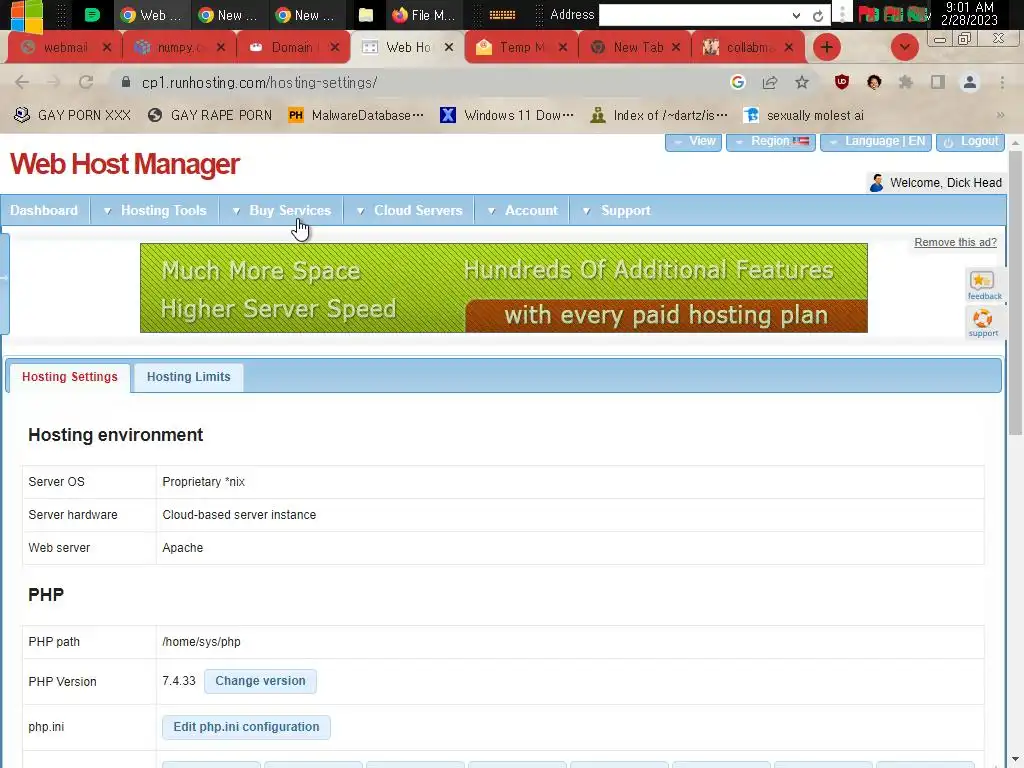The image size is (1024, 768).
Task: Select the Hosting Settings tab
Action: [x=70, y=377]
